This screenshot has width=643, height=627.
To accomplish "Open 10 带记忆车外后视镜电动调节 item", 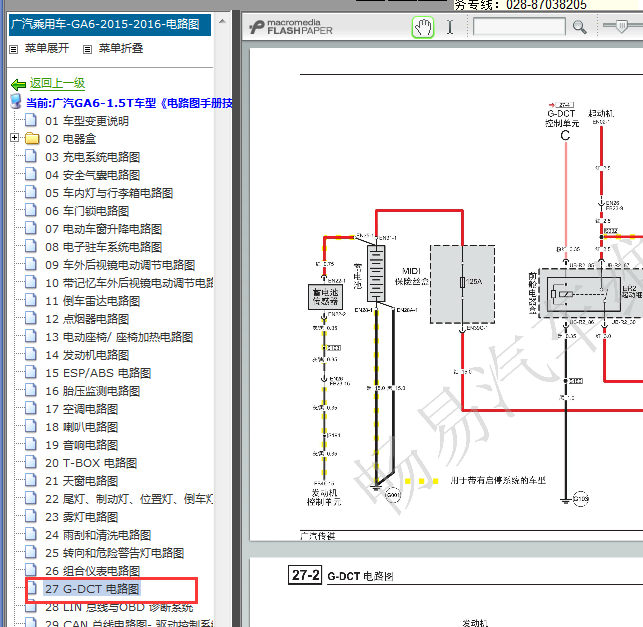I will tap(129, 283).
